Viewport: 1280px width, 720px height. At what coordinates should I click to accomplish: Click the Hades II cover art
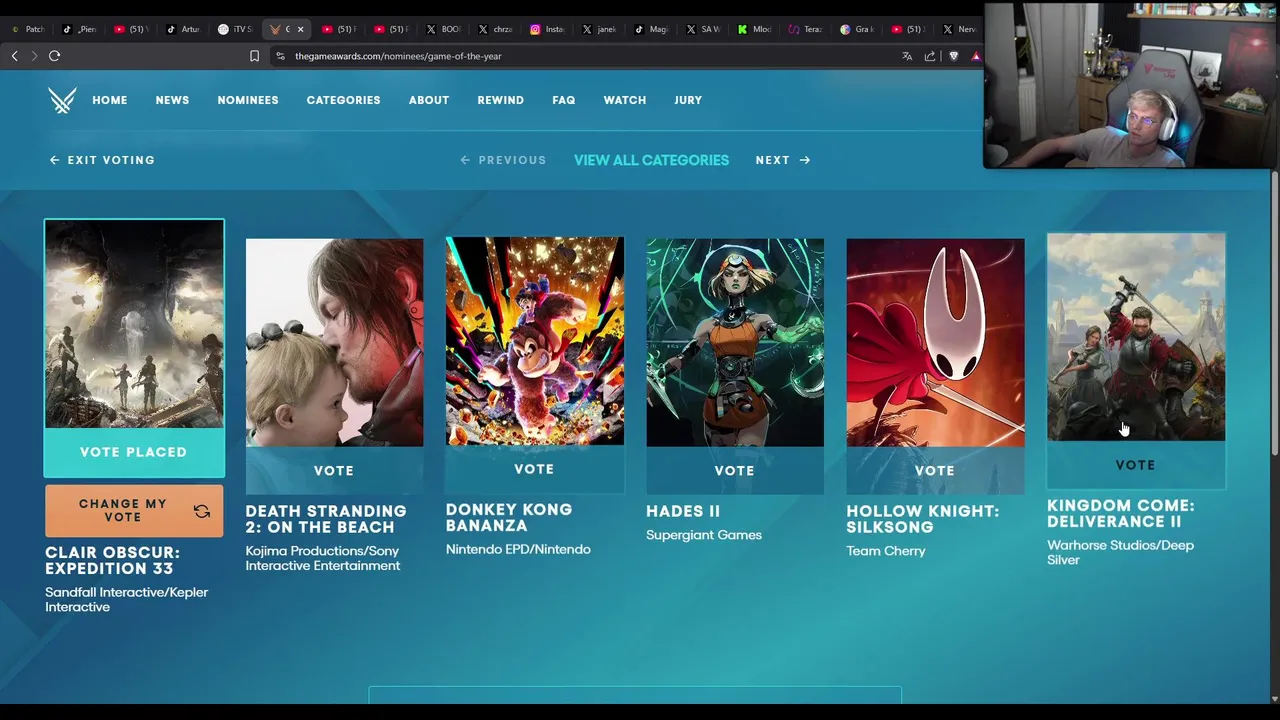pos(735,342)
